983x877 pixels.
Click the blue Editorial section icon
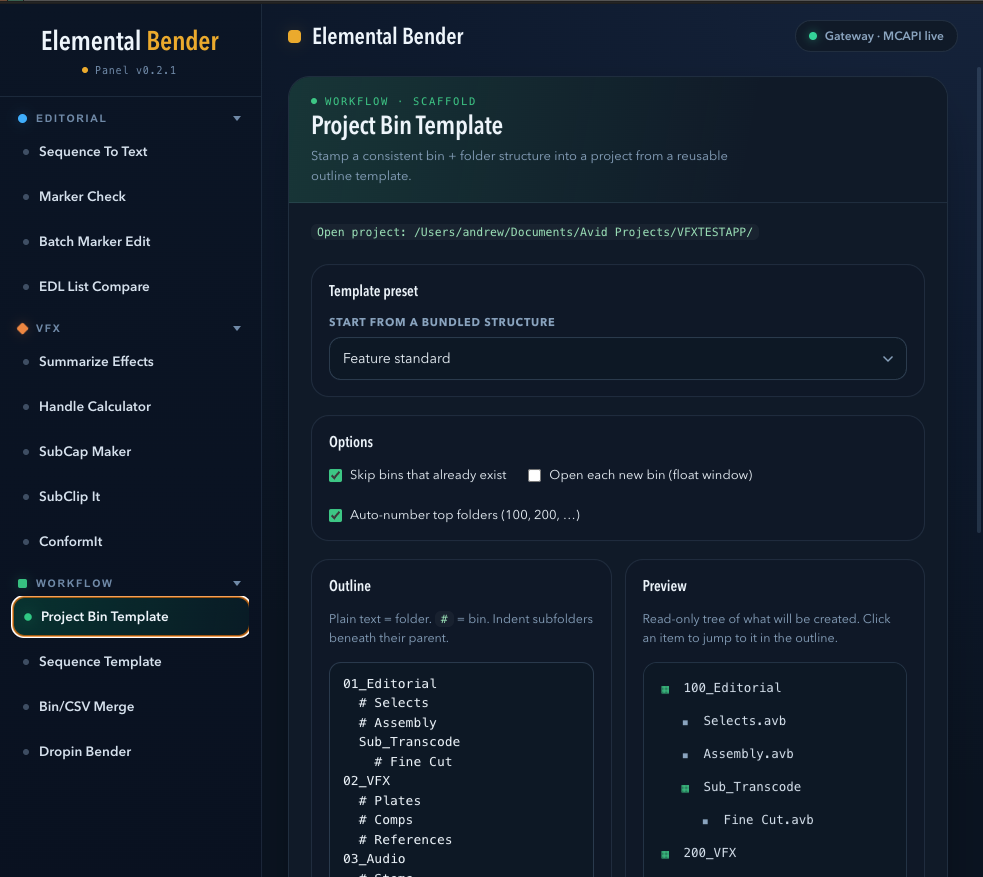pyautogui.click(x=23, y=118)
